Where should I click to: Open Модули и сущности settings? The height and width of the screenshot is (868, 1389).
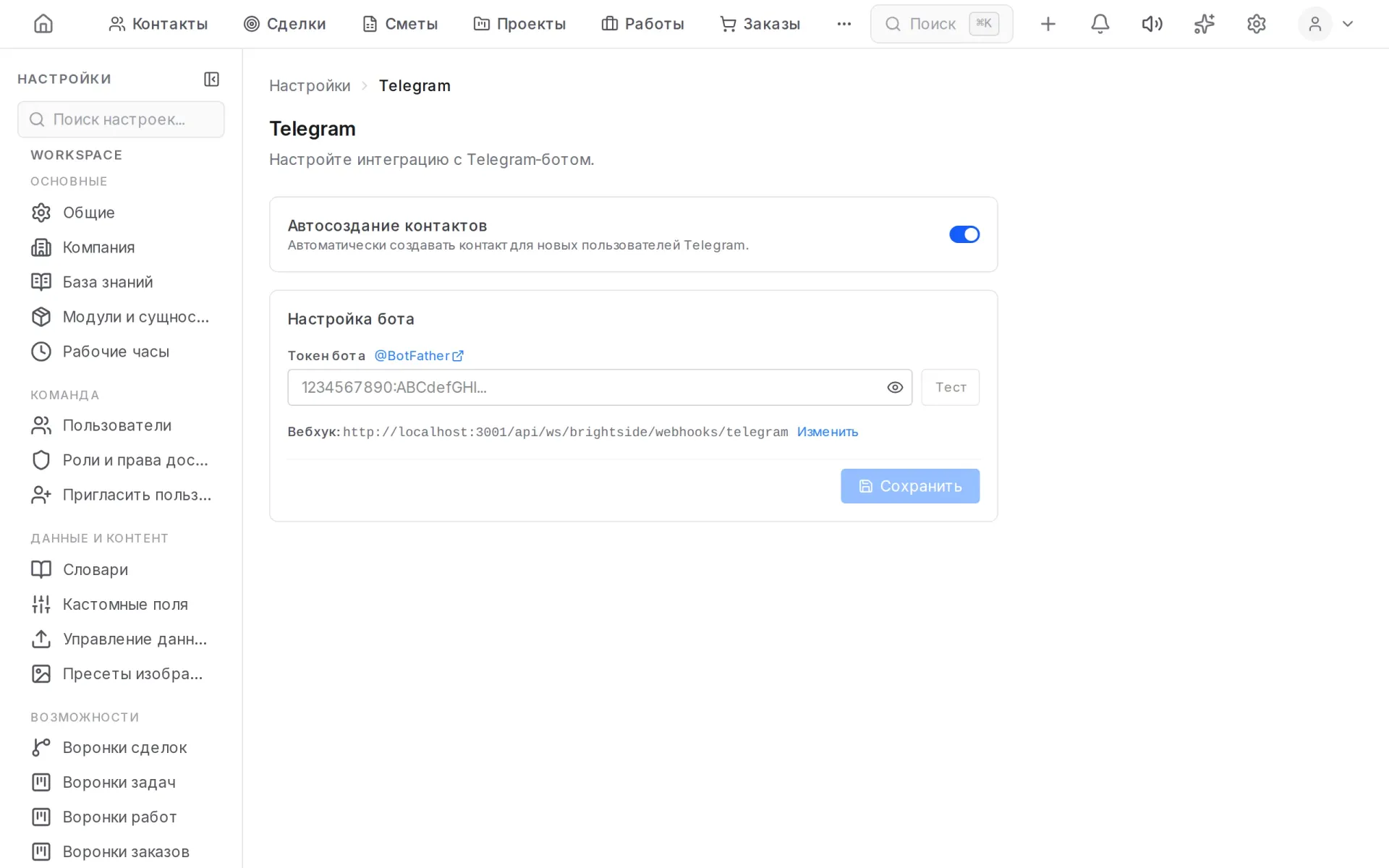pos(121,317)
